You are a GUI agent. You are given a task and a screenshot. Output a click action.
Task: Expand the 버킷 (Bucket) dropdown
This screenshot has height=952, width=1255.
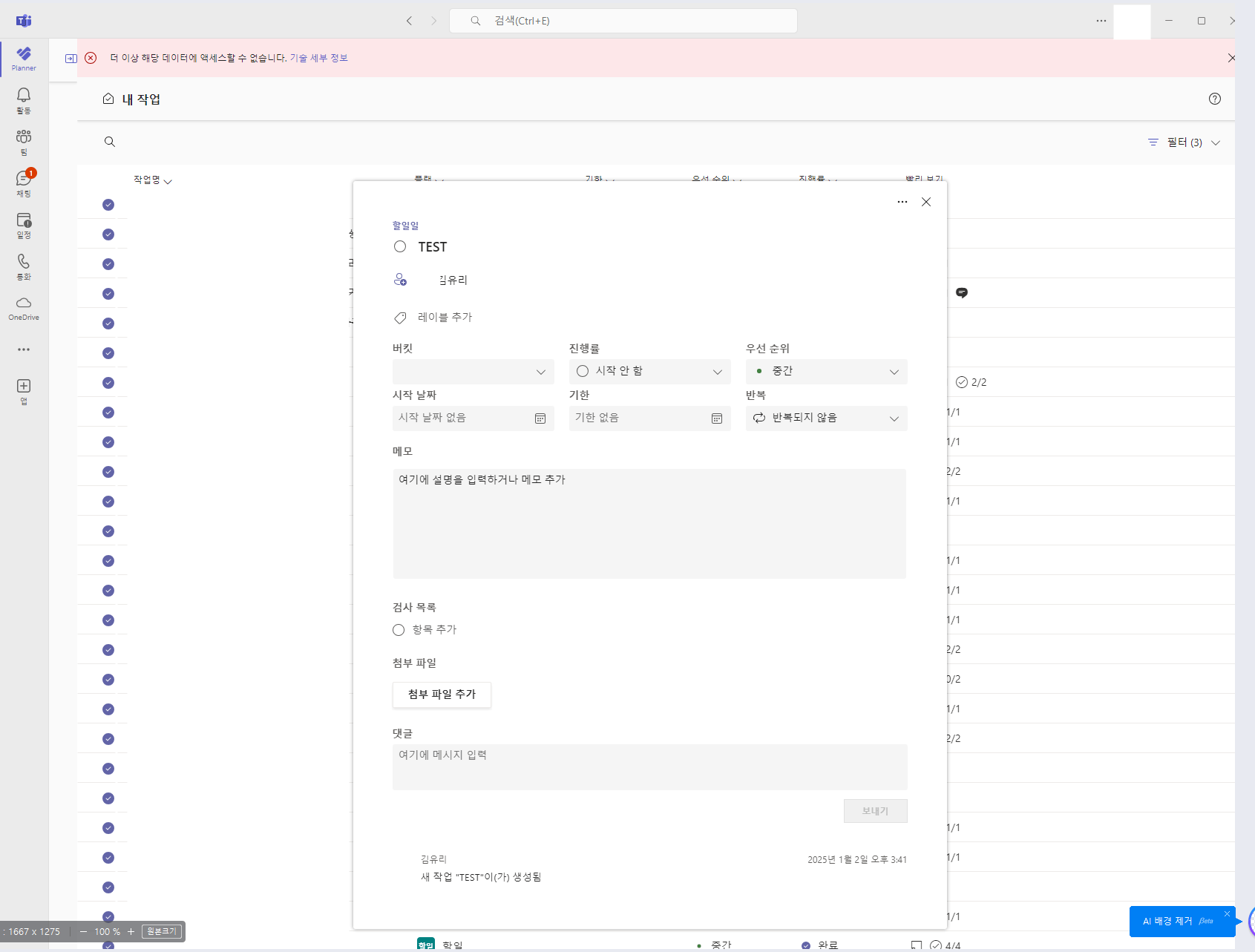(x=474, y=372)
